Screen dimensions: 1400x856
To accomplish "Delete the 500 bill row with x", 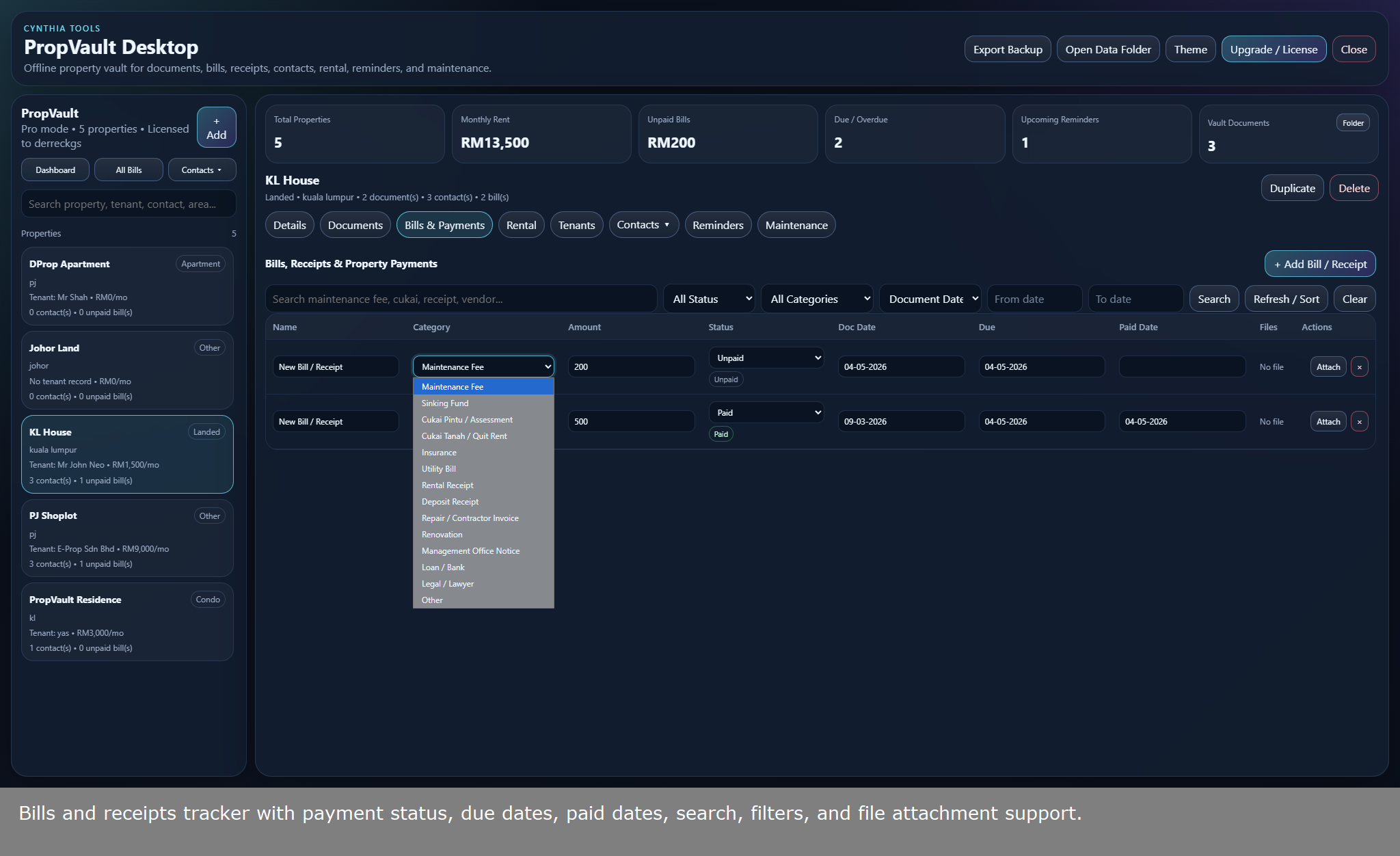I will pos(1359,422).
